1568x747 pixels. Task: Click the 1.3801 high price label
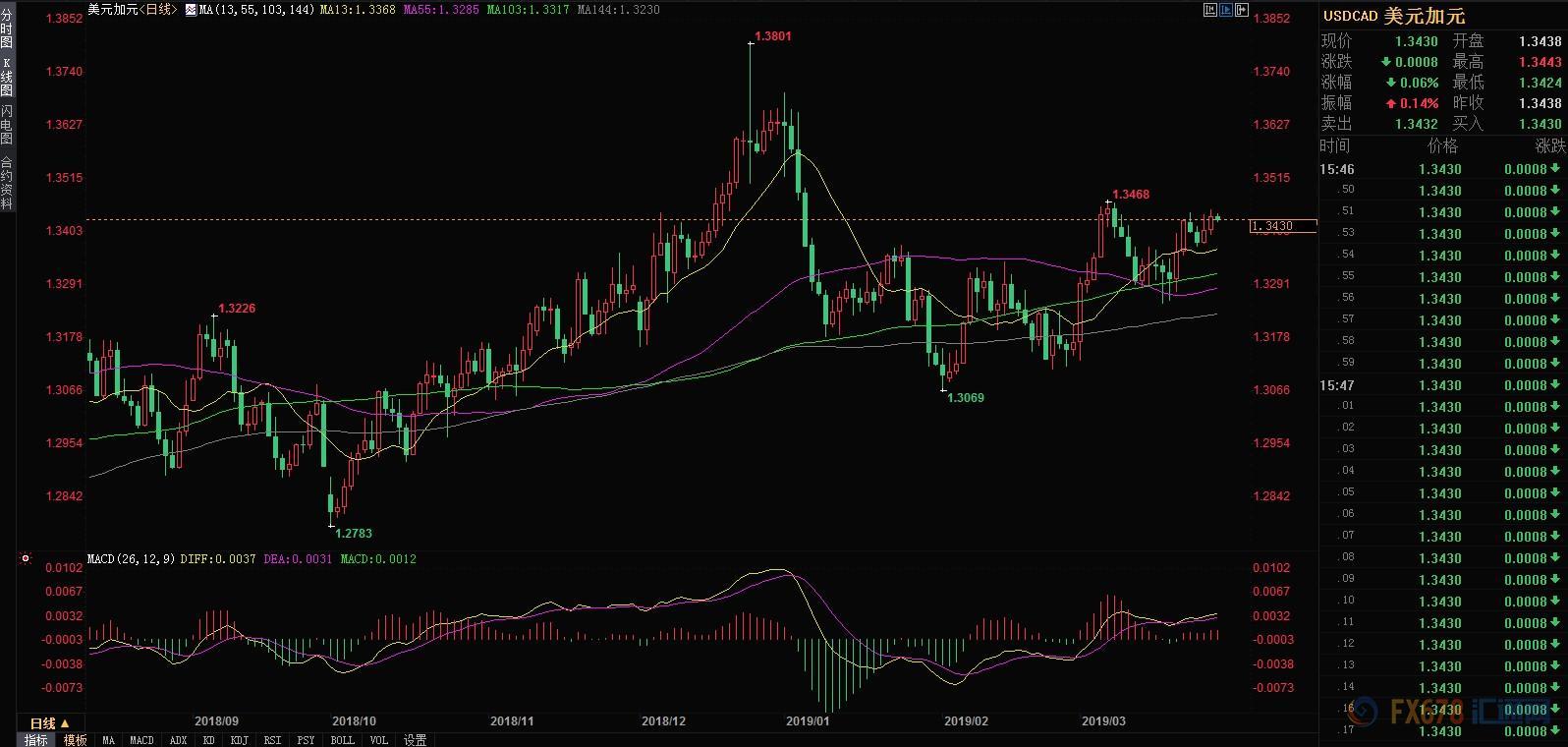tap(772, 36)
